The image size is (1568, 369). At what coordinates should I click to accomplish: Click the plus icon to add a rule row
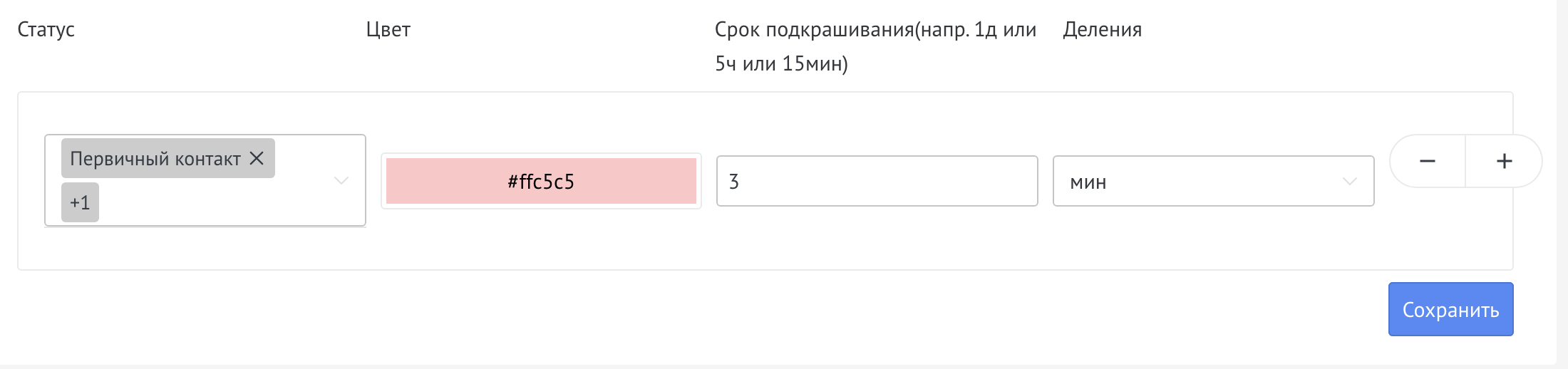1504,161
